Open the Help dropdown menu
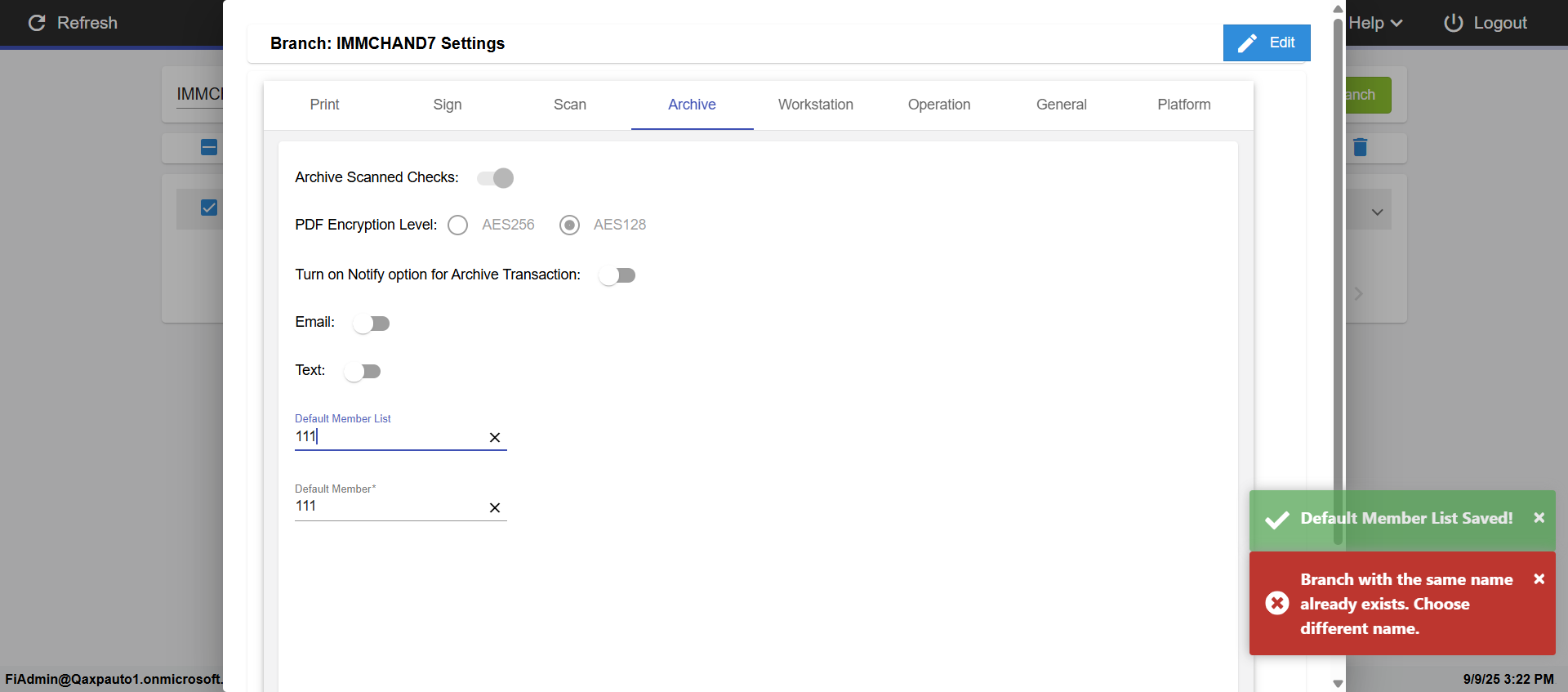 tap(1375, 23)
